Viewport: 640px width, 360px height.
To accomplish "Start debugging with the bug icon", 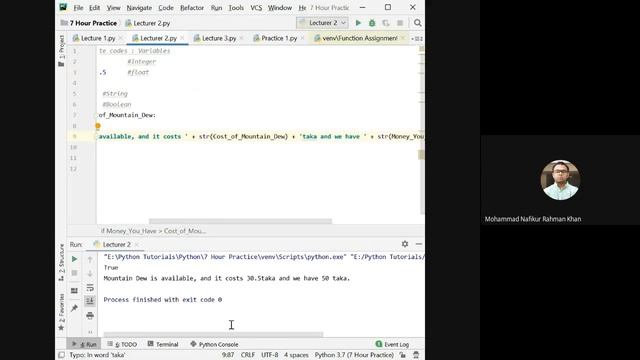I will coord(372,23).
